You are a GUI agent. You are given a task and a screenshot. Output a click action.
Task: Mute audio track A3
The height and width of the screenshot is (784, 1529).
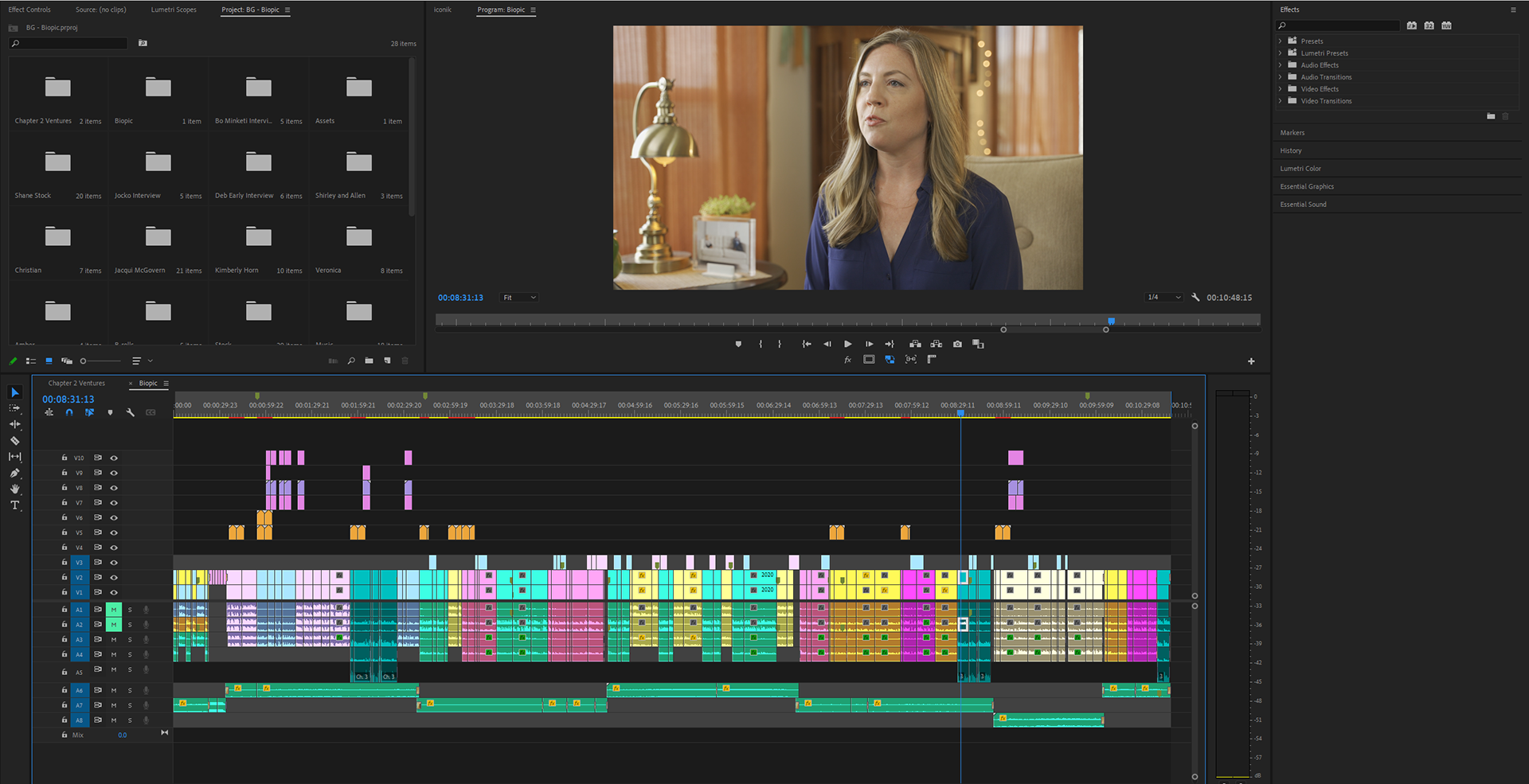click(114, 639)
